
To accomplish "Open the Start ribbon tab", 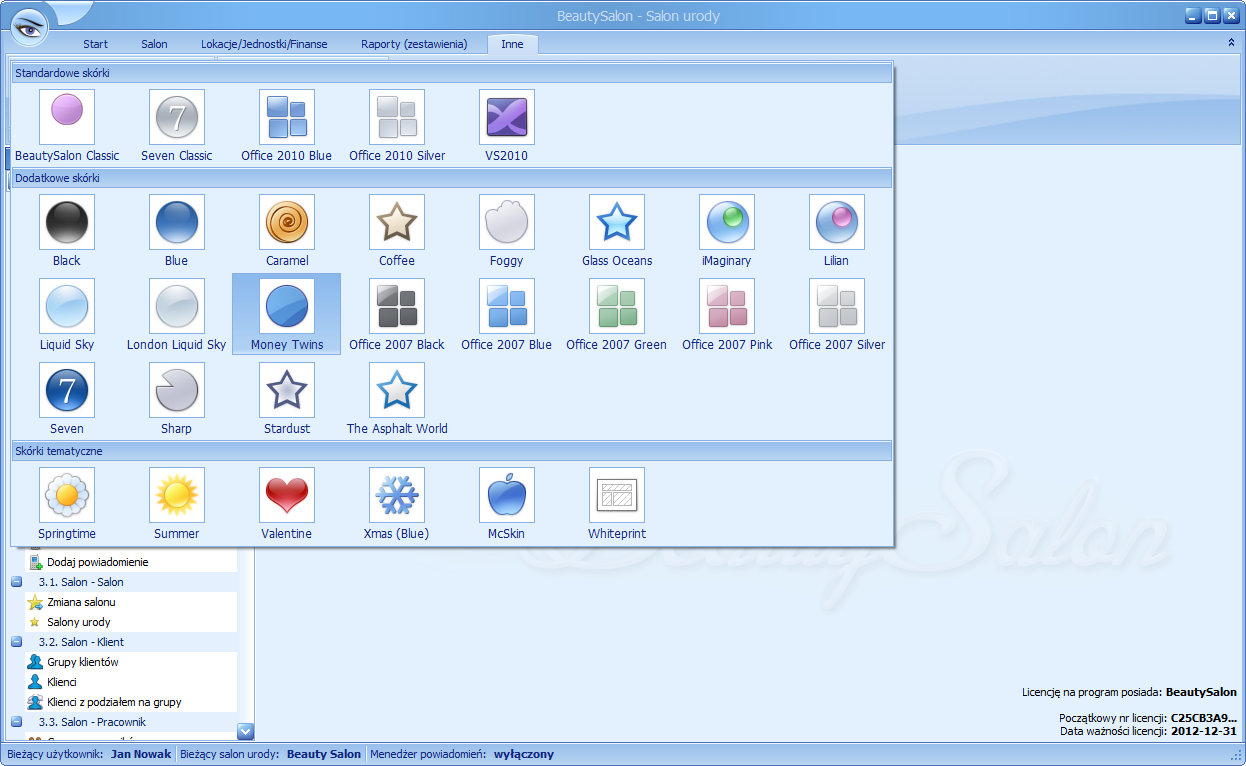I will [x=96, y=44].
